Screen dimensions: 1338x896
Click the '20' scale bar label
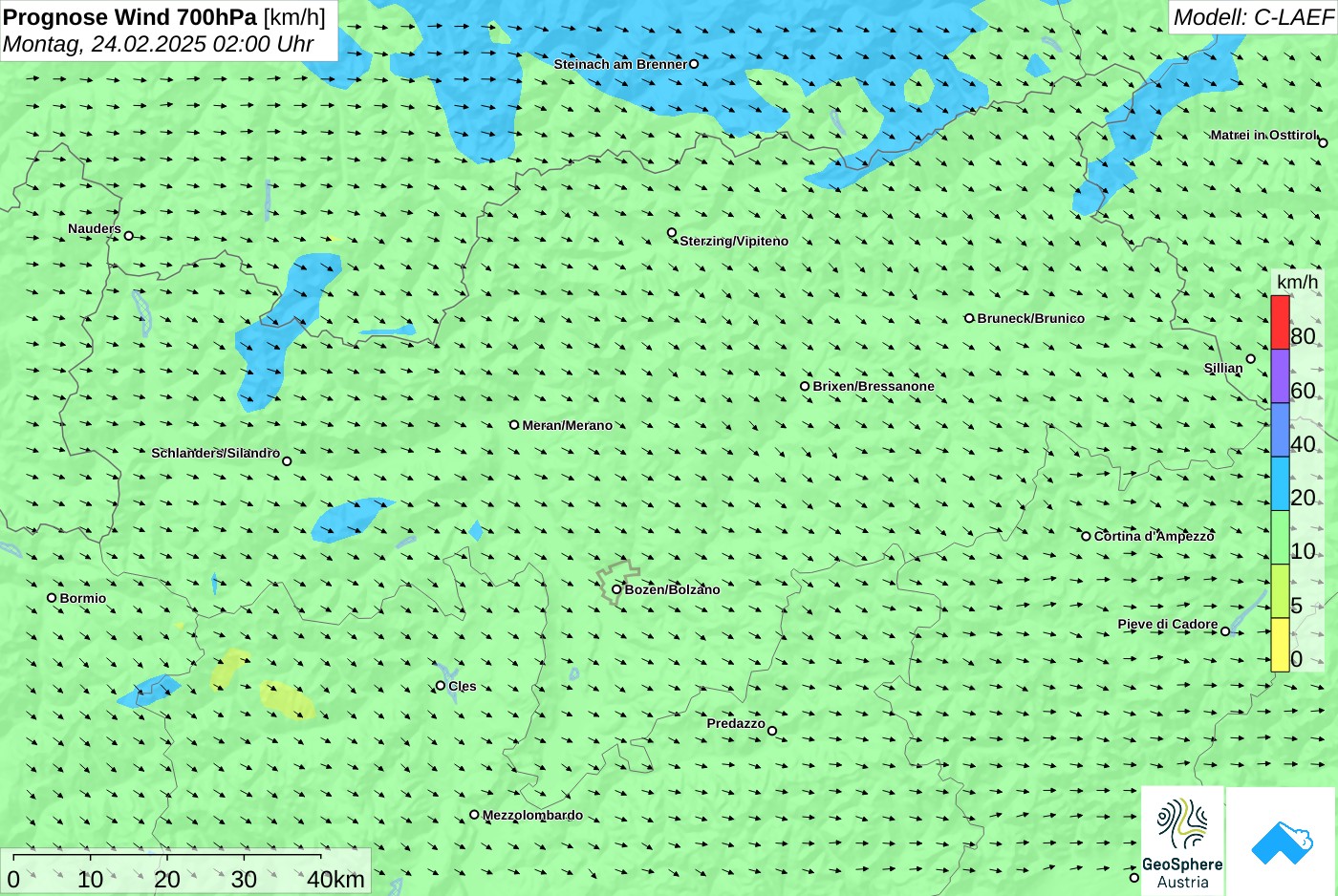166,879
